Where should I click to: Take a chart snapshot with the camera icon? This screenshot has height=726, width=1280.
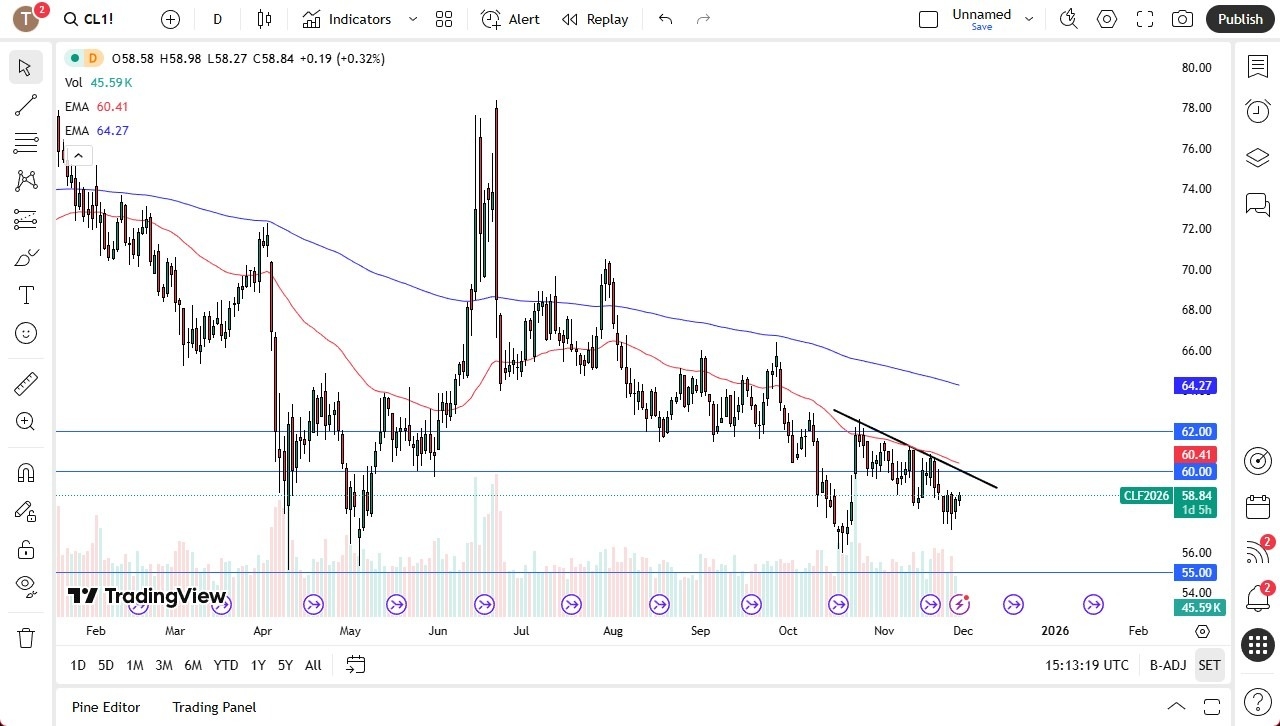point(1181,18)
